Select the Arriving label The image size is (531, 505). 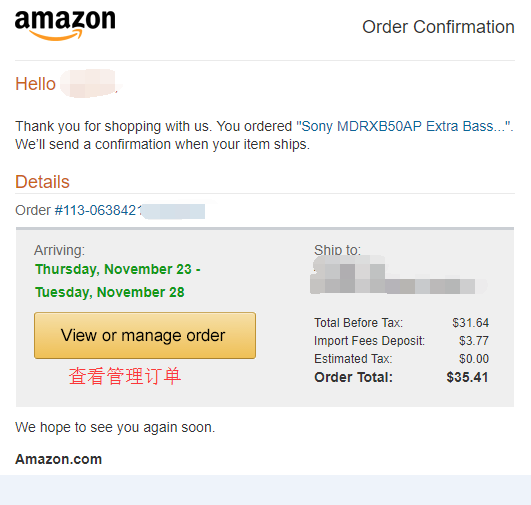59,250
